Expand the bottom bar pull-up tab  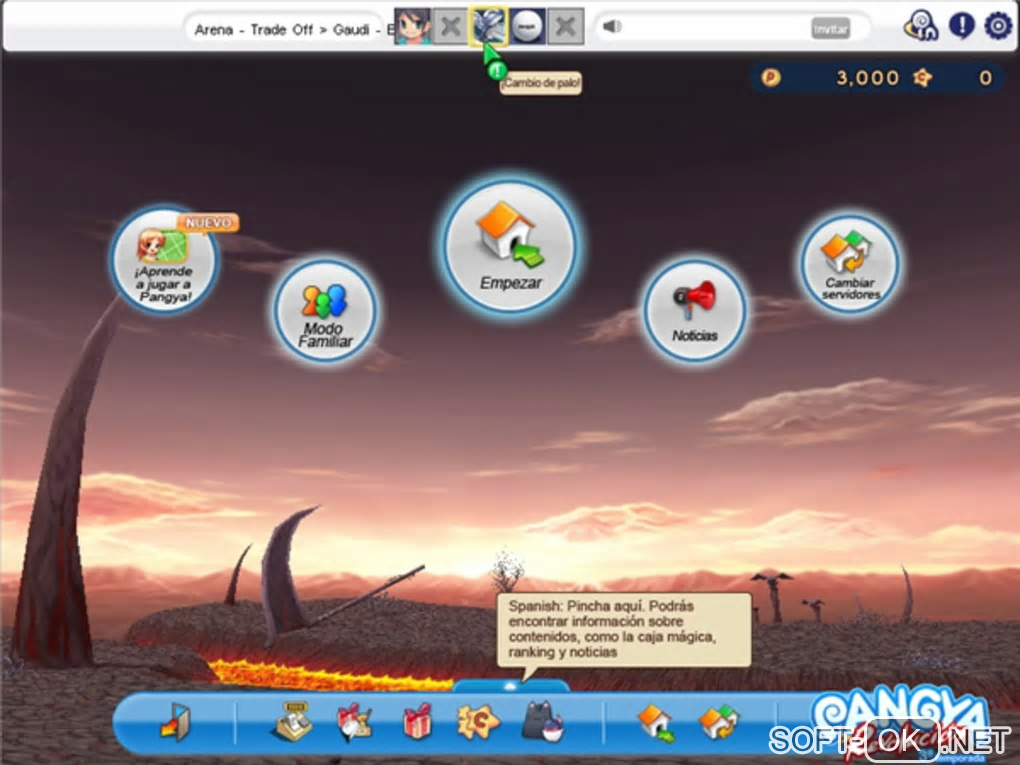(511, 686)
